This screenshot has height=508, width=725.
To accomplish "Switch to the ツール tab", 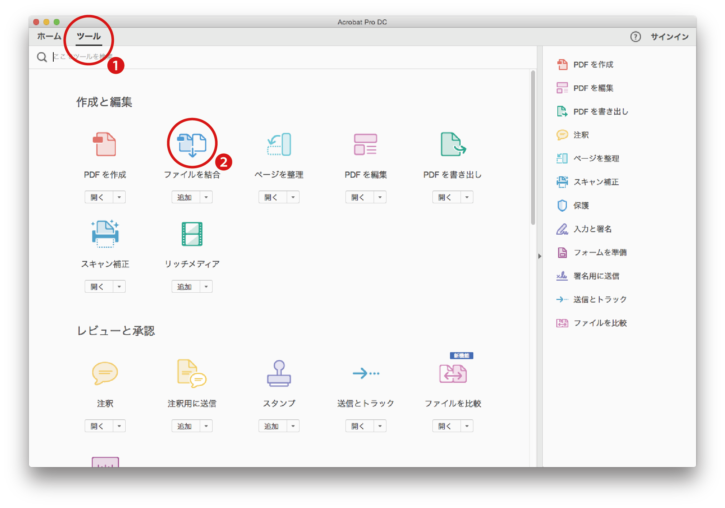I will (89, 36).
